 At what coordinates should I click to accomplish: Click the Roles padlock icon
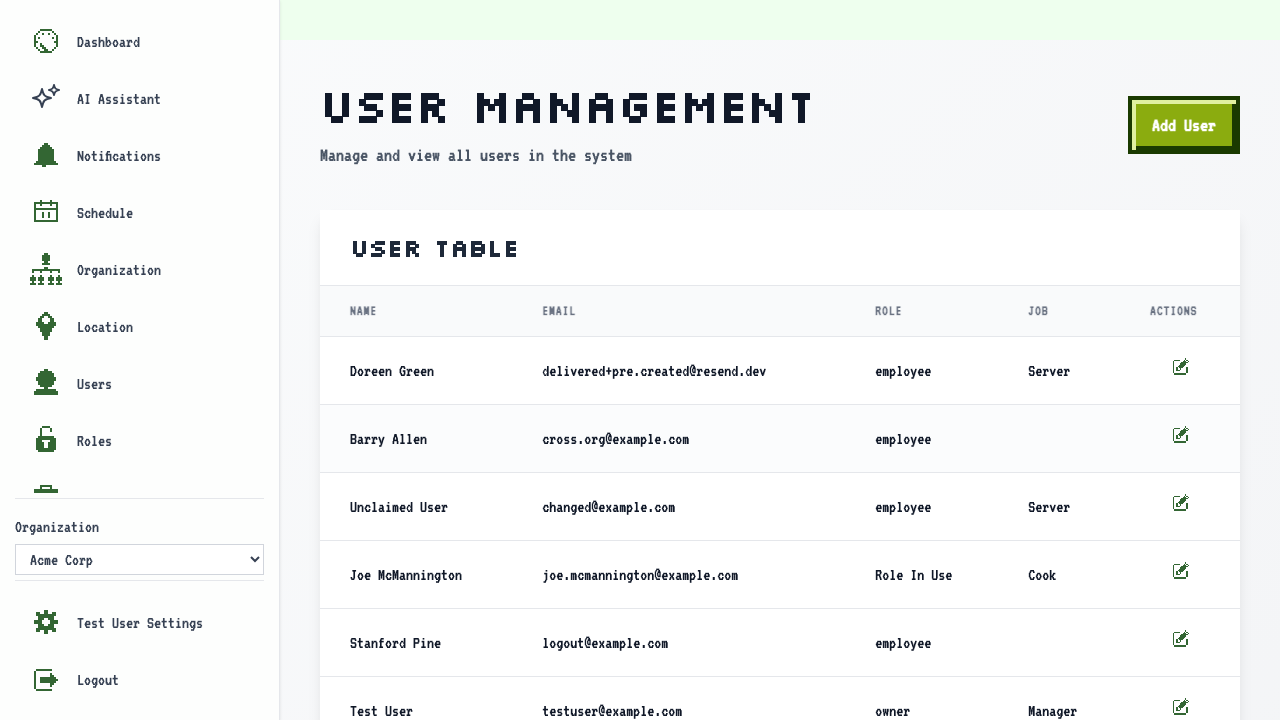click(46, 440)
